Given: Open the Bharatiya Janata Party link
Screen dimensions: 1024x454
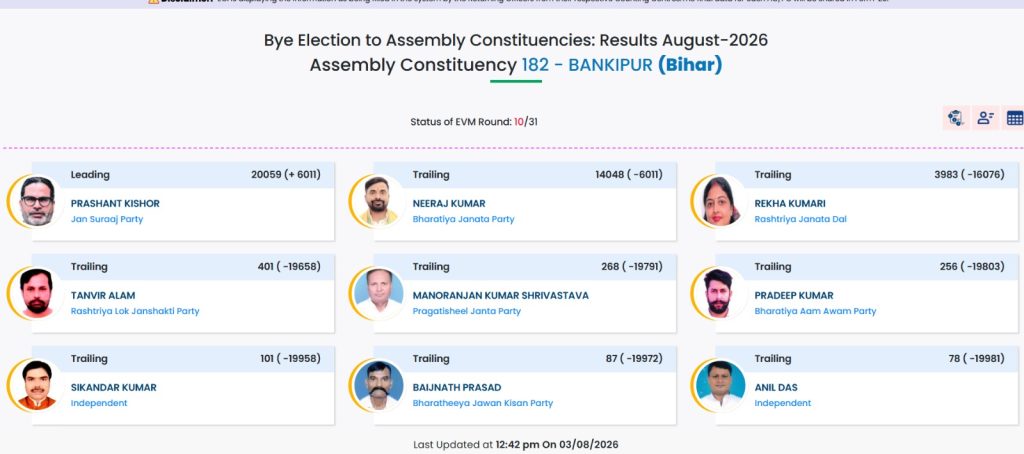Looking at the screenshot, I should [463, 219].
